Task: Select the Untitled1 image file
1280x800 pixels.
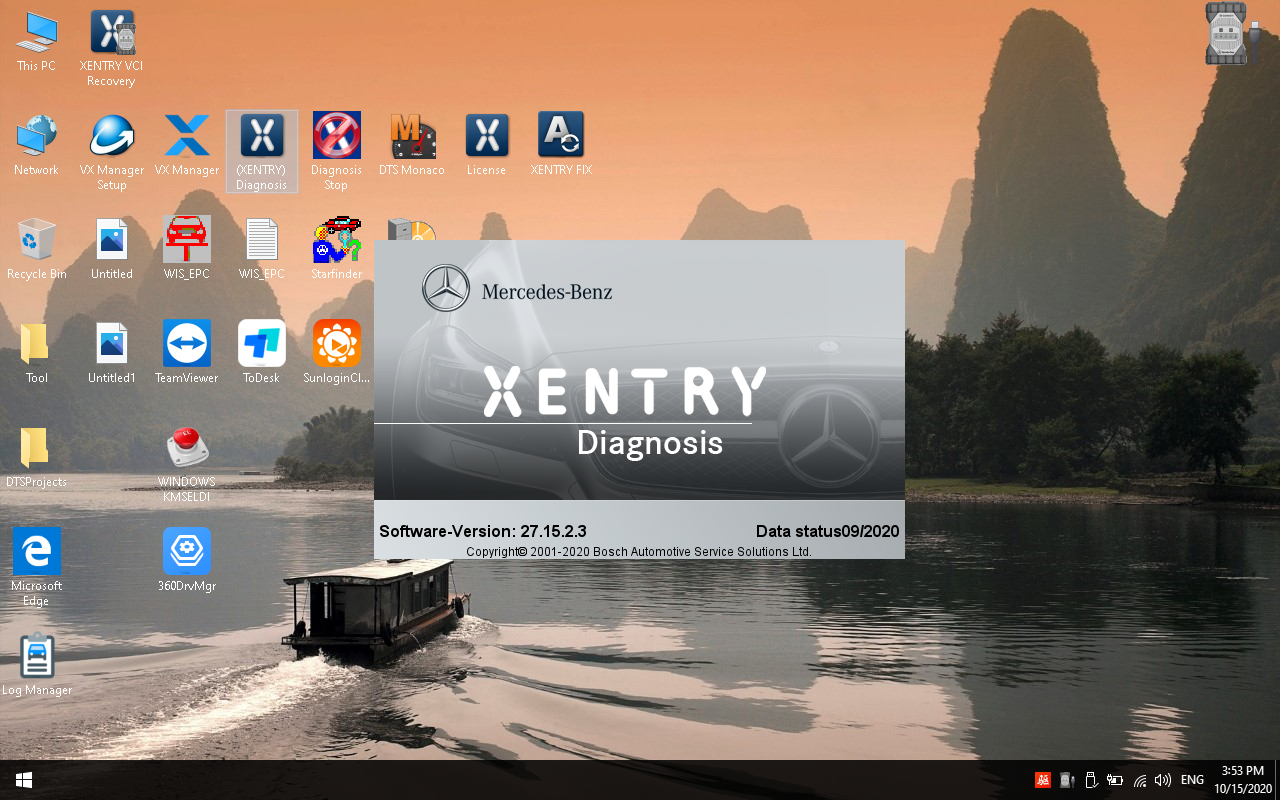Action: [111, 354]
